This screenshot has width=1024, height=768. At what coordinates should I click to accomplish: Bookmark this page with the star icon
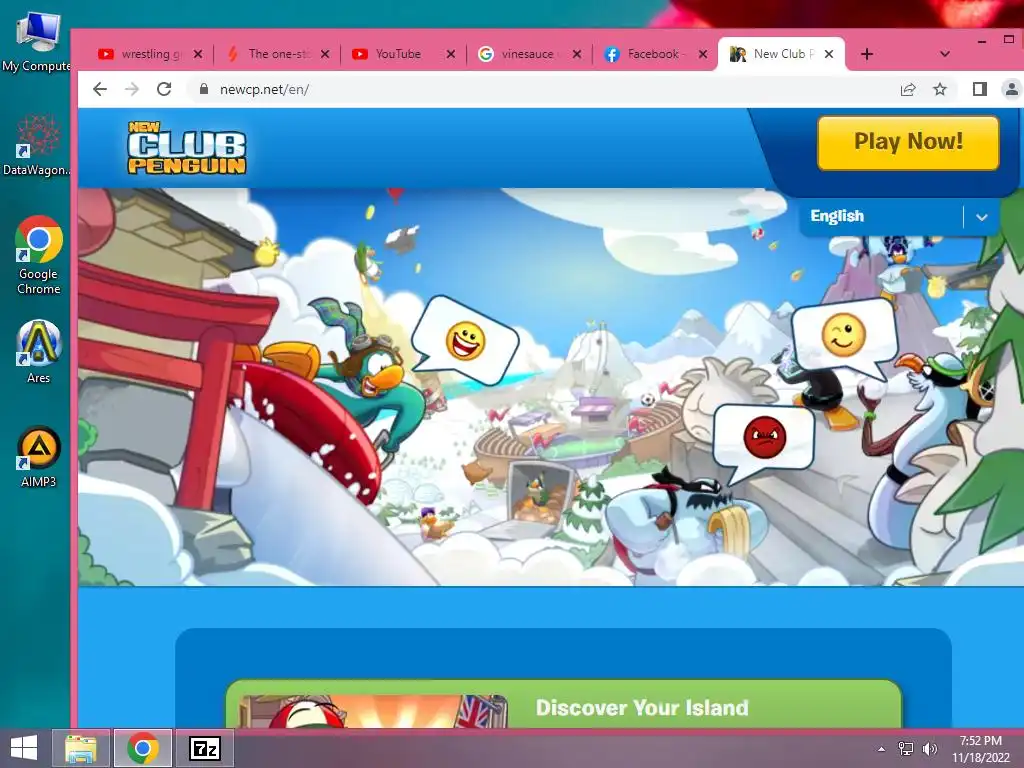tap(940, 89)
